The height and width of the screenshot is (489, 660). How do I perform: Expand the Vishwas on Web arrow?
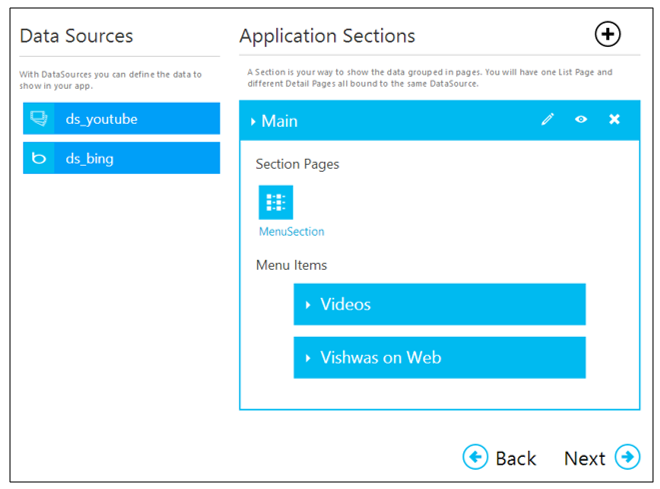point(308,358)
